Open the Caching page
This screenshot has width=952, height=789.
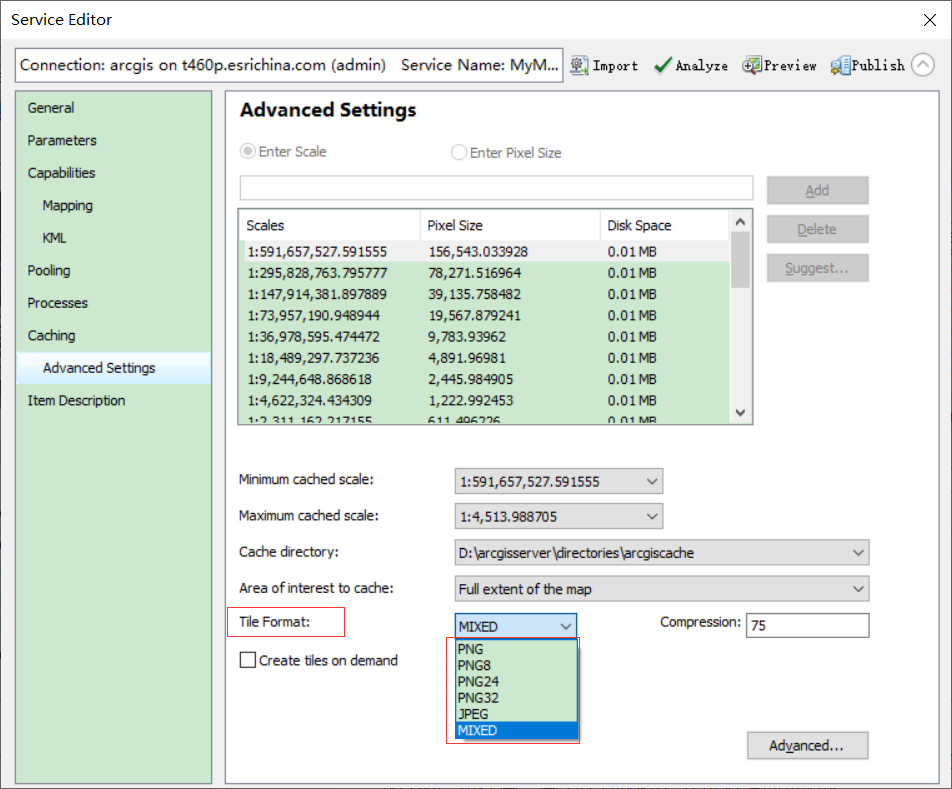pyautogui.click(x=52, y=336)
